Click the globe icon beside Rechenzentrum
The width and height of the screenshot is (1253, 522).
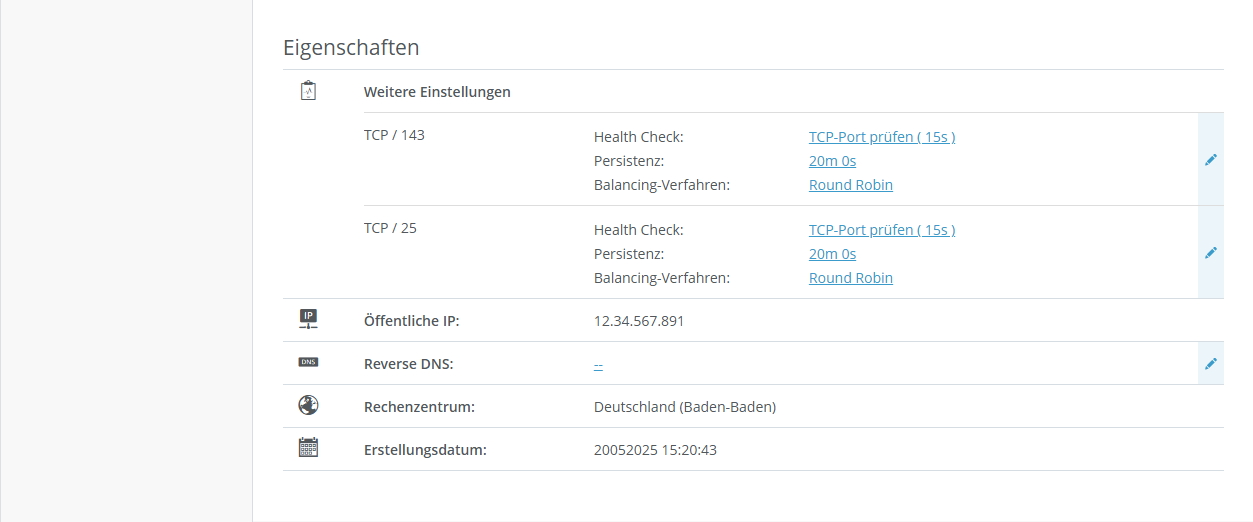308,406
